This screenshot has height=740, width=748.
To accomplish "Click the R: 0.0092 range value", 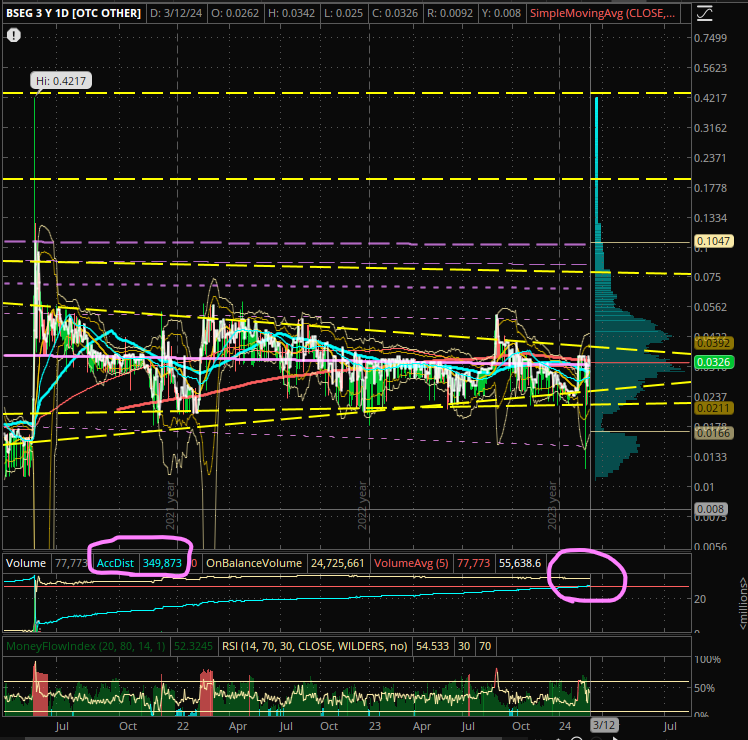I will (x=449, y=13).
